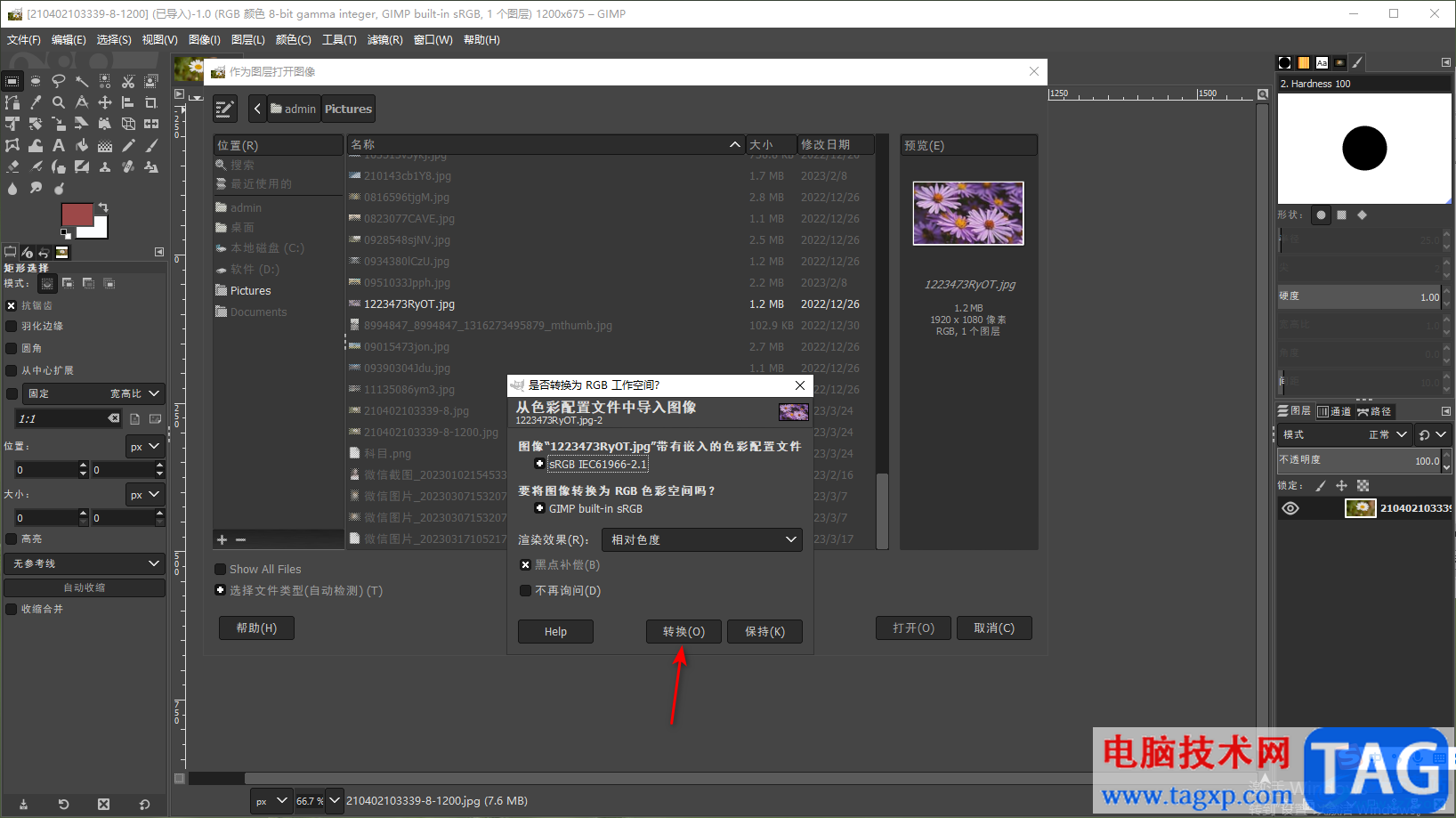Select the Move tool
Viewport: 1456px width, 818px height.
click(105, 102)
